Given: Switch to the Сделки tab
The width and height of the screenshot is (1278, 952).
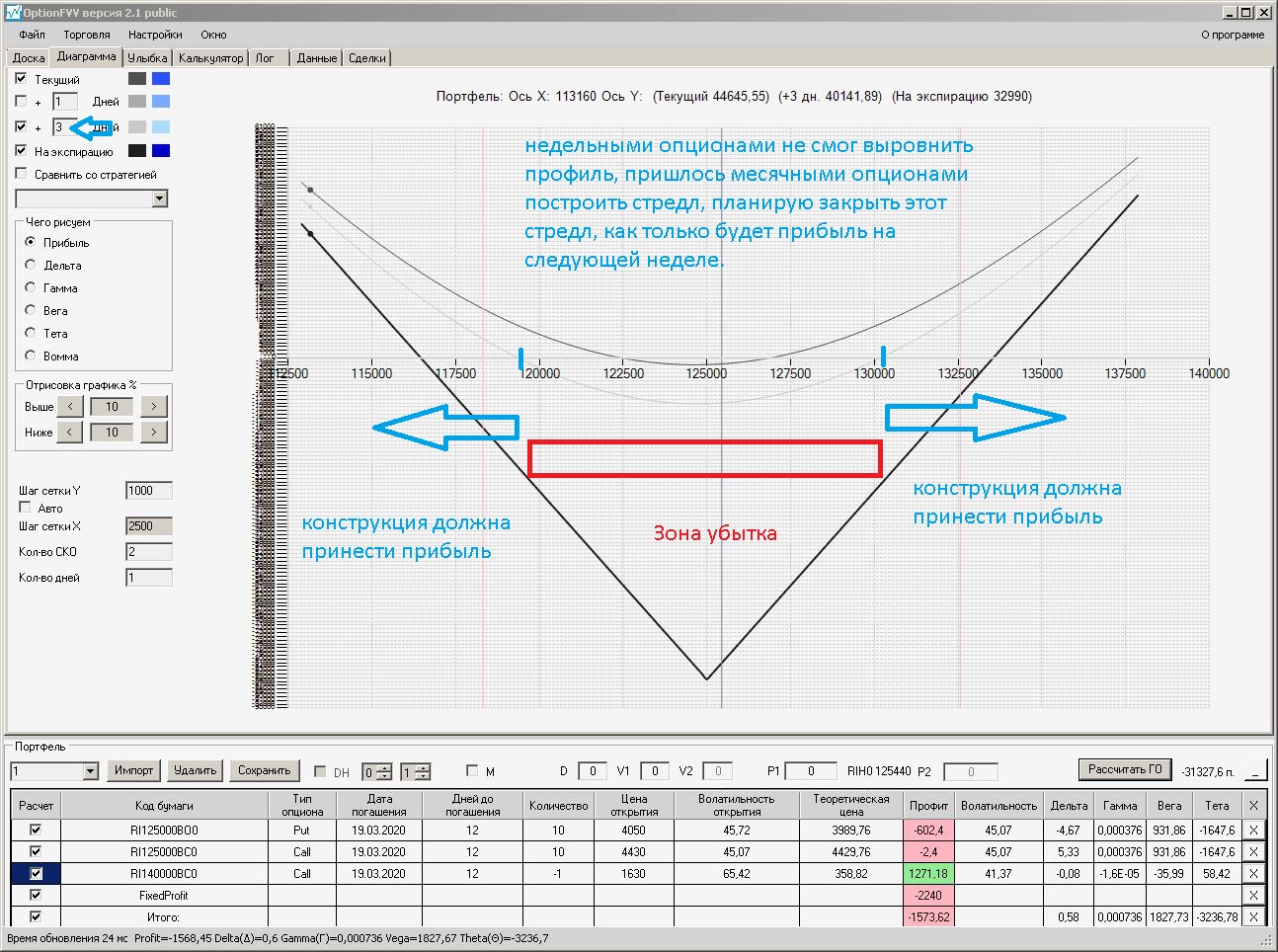Looking at the screenshot, I should [367, 58].
